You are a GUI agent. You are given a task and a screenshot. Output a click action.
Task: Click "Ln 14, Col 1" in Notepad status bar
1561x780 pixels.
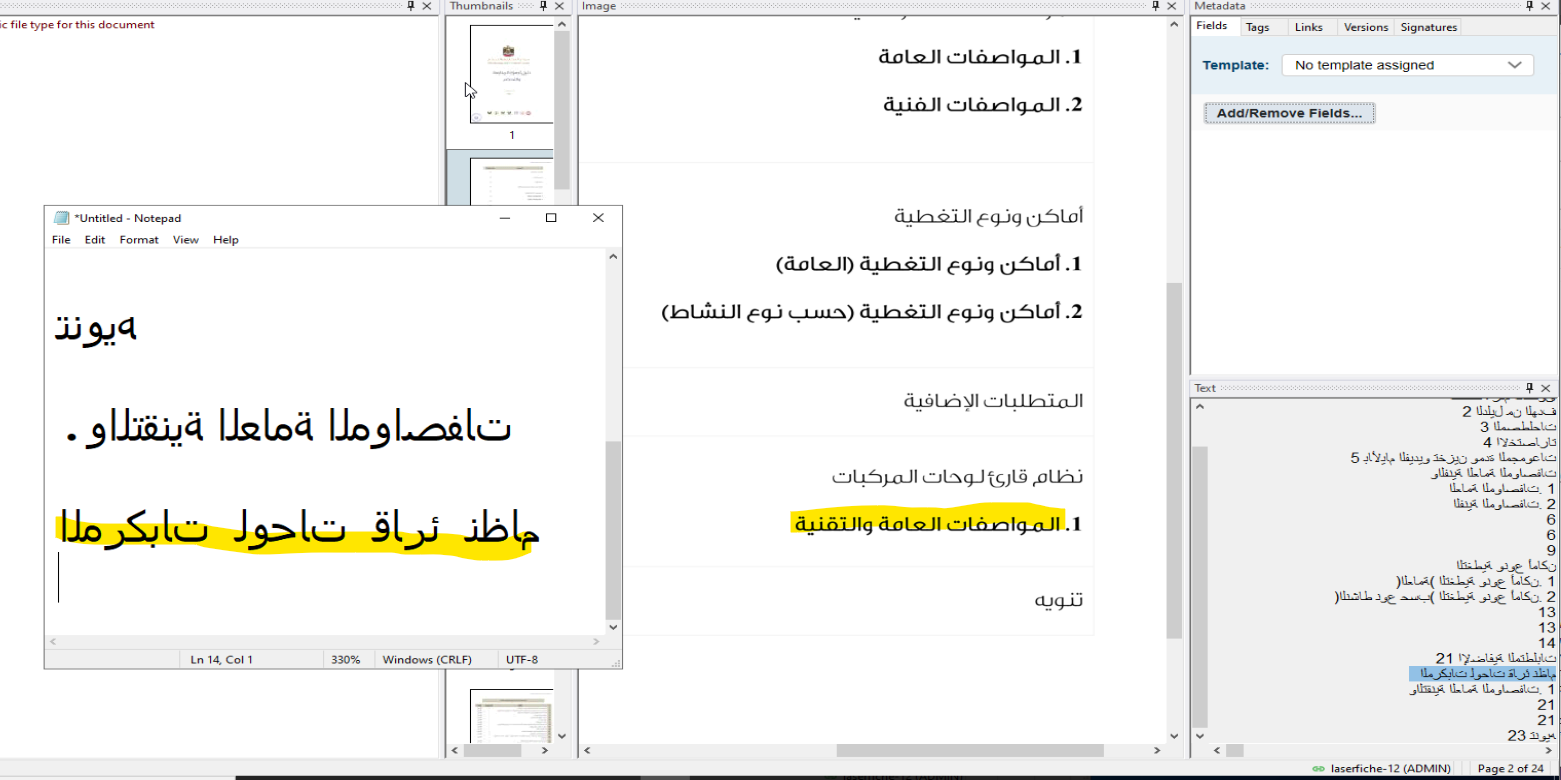[222, 660]
